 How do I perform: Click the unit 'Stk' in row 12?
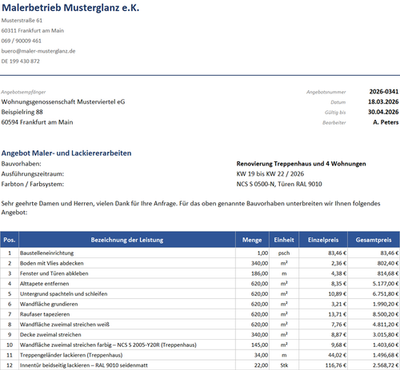[284, 365]
